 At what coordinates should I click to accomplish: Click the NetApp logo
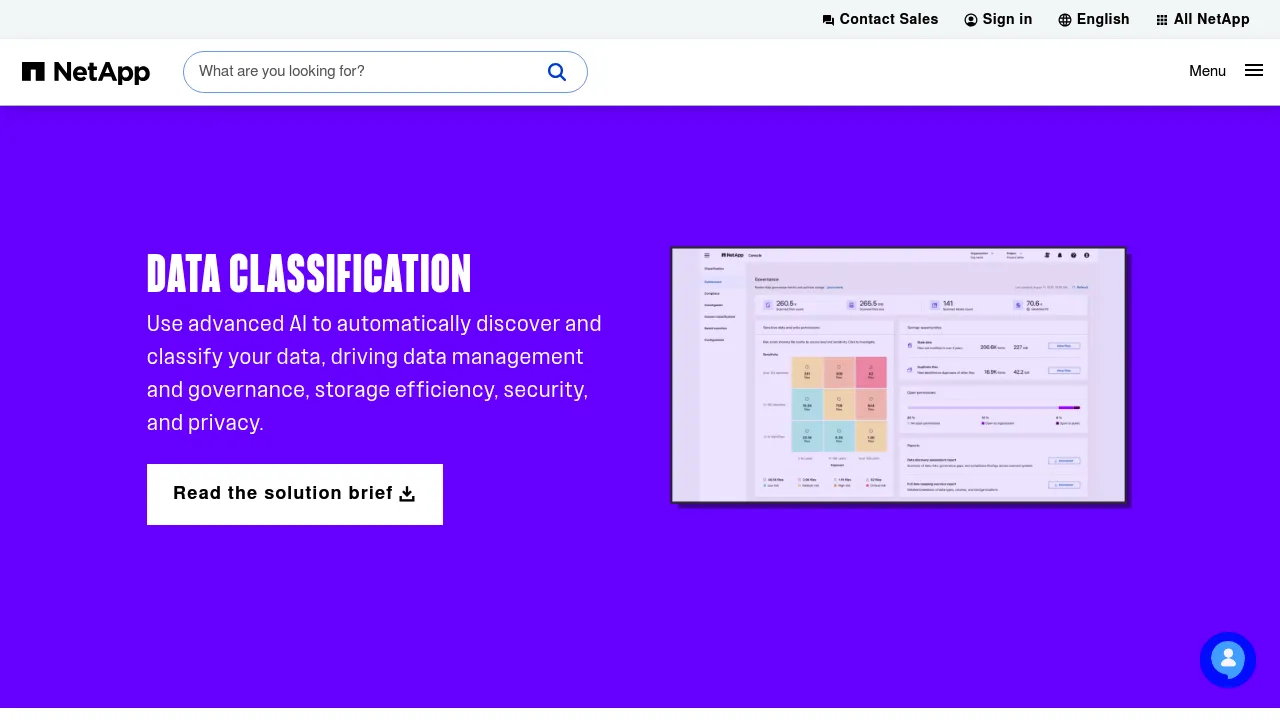pyautogui.click(x=86, y=72)
